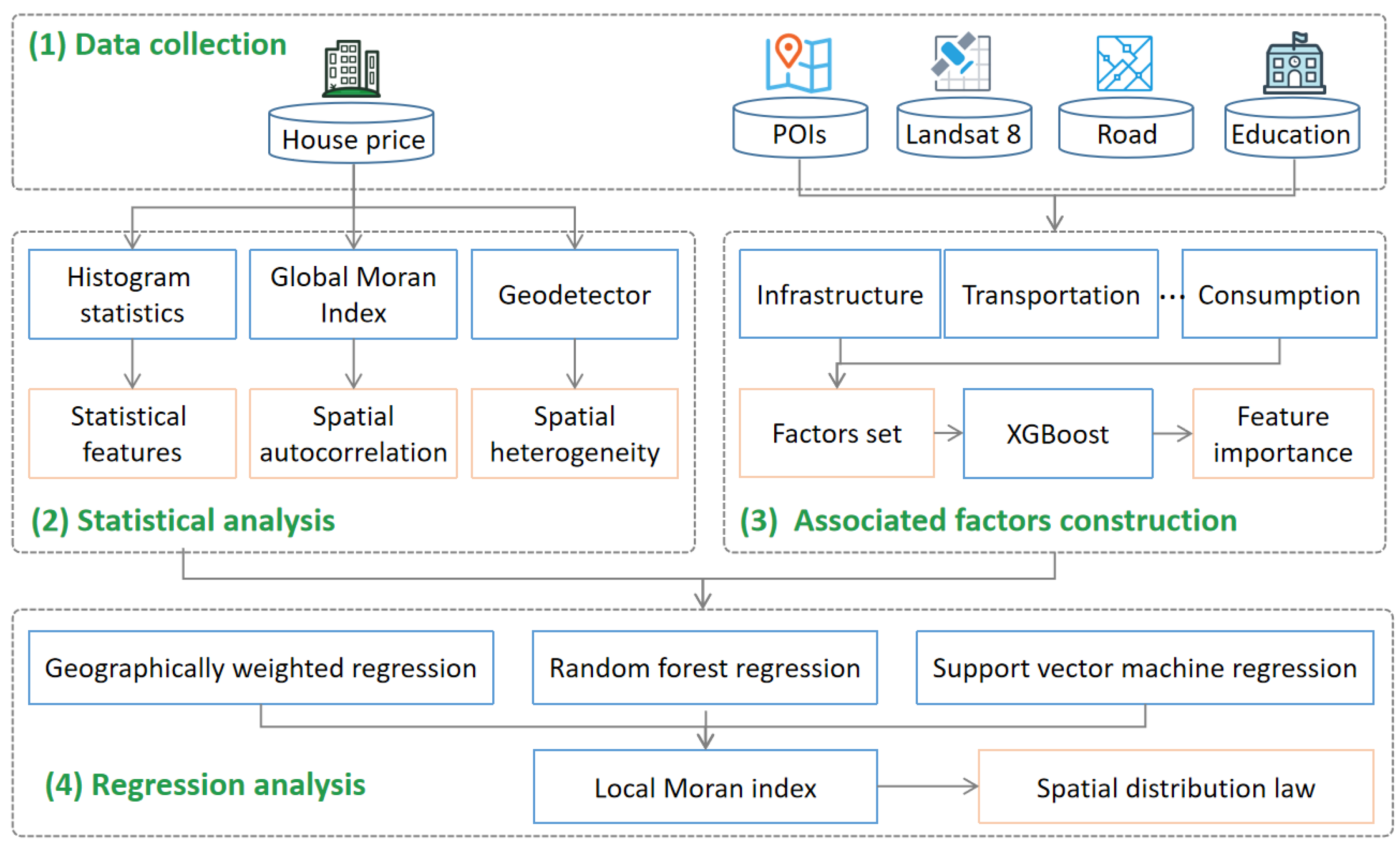Click the road network icon above Road

1124,63
